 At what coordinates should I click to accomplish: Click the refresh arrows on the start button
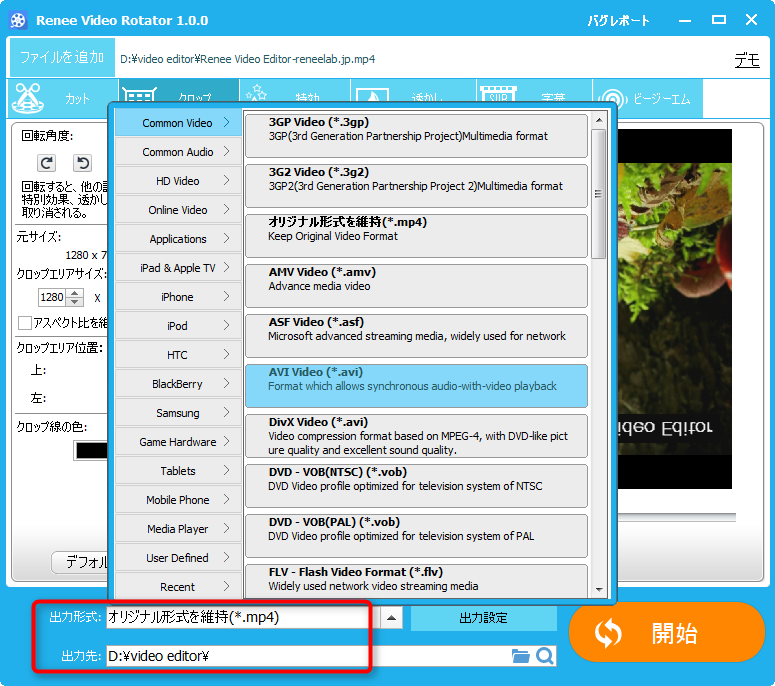(x=607, y=633)
